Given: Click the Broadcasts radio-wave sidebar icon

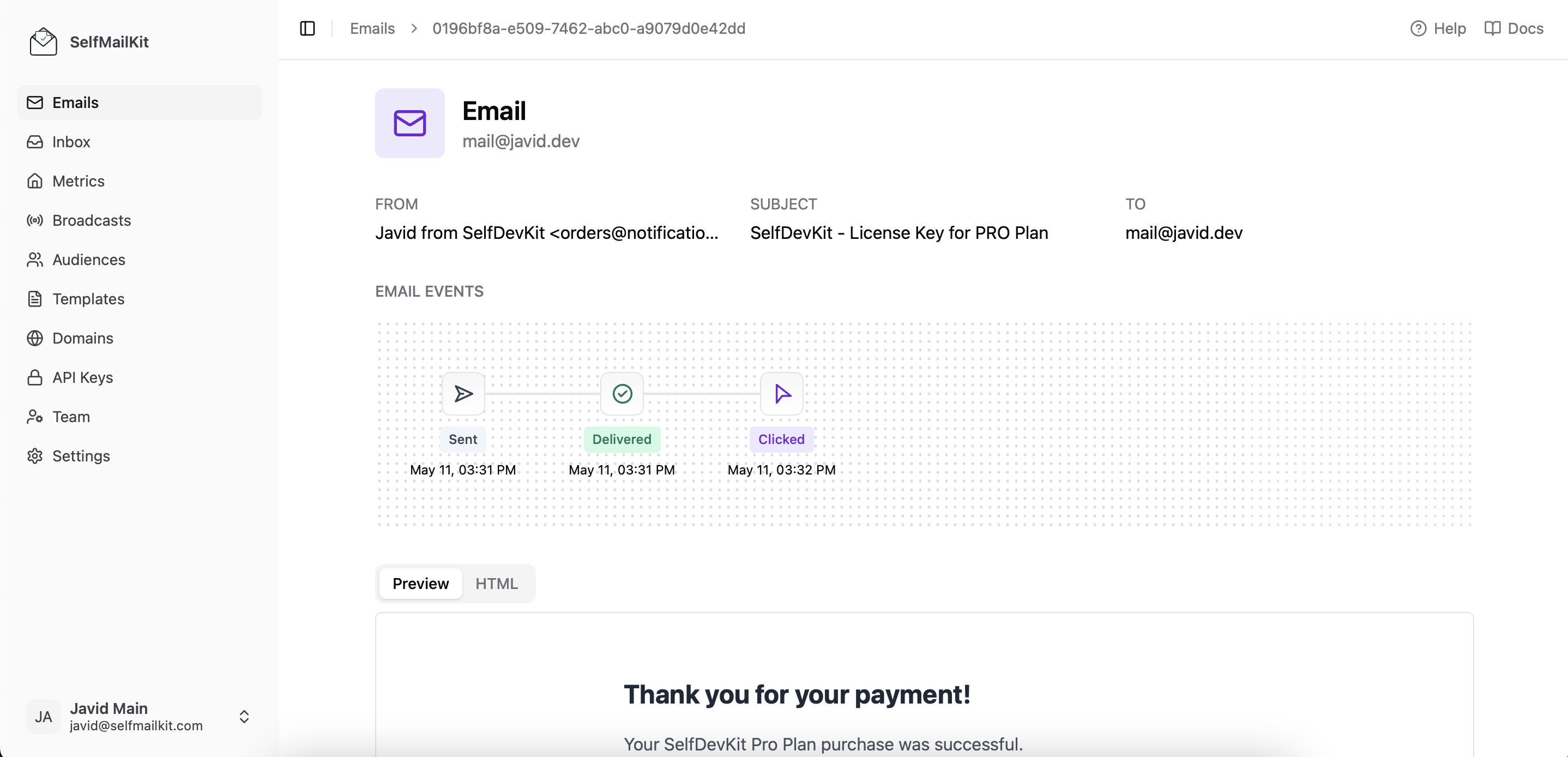Looking at the screenshot, I should coord(35,220).
